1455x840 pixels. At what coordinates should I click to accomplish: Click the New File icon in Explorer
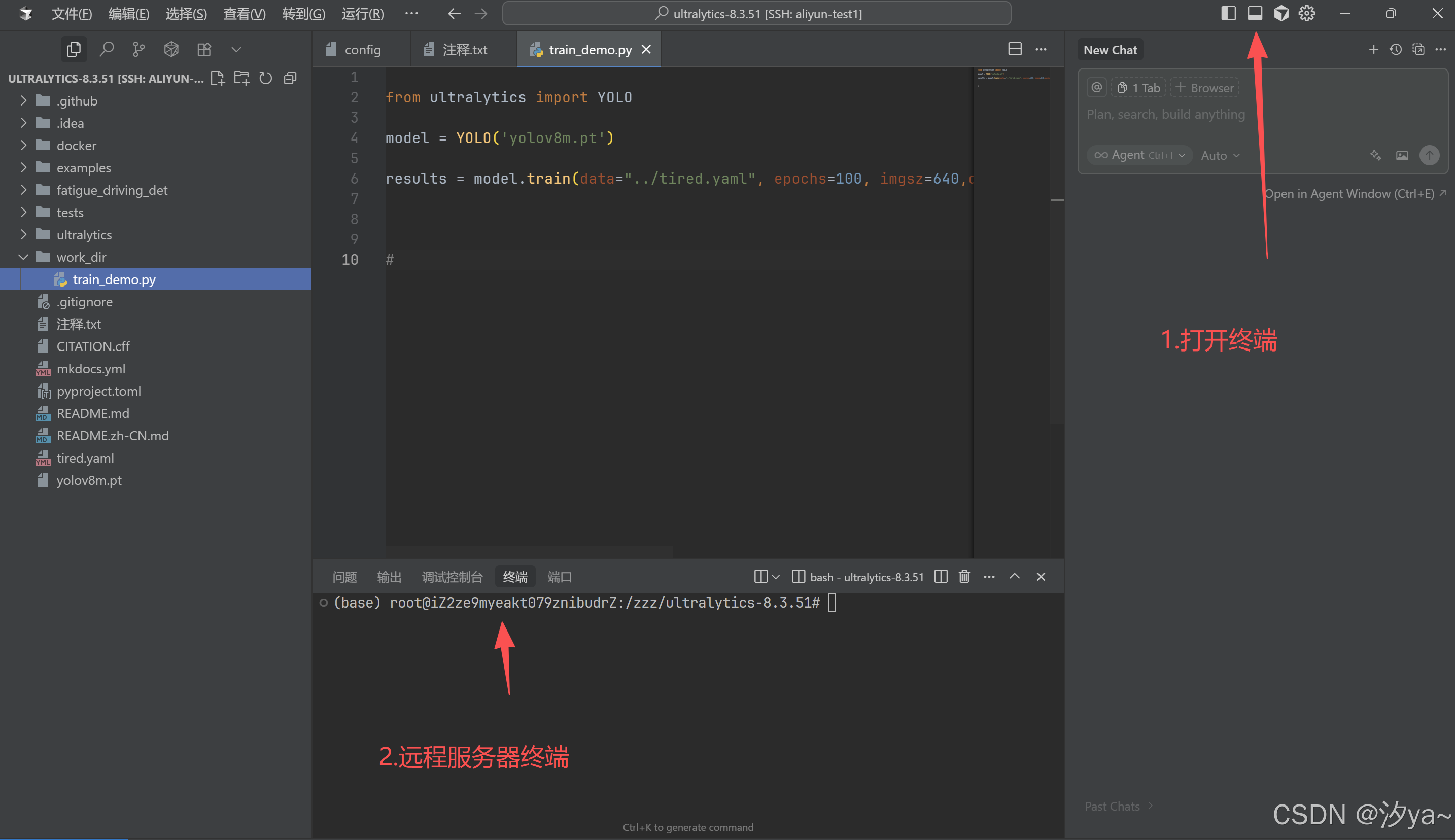pyautogui.click(x=218, y=78)
